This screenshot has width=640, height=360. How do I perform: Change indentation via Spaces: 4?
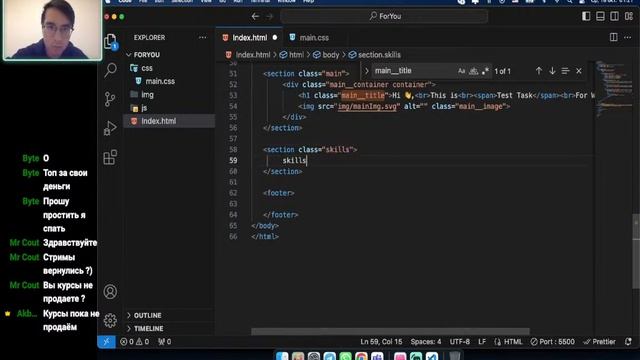[x=426, y=342]
